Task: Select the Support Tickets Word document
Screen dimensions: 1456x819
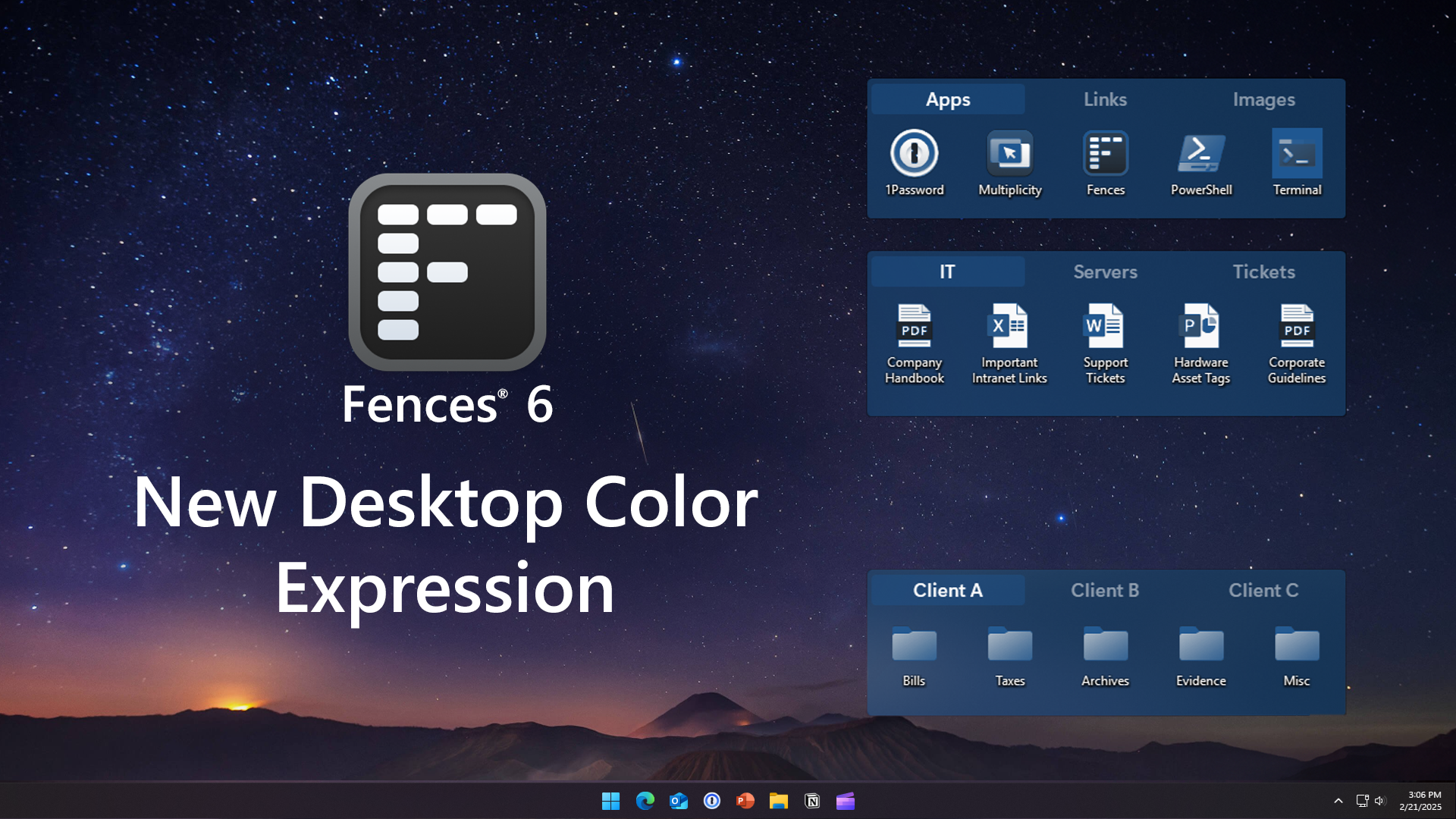Action: (1105, 344)
